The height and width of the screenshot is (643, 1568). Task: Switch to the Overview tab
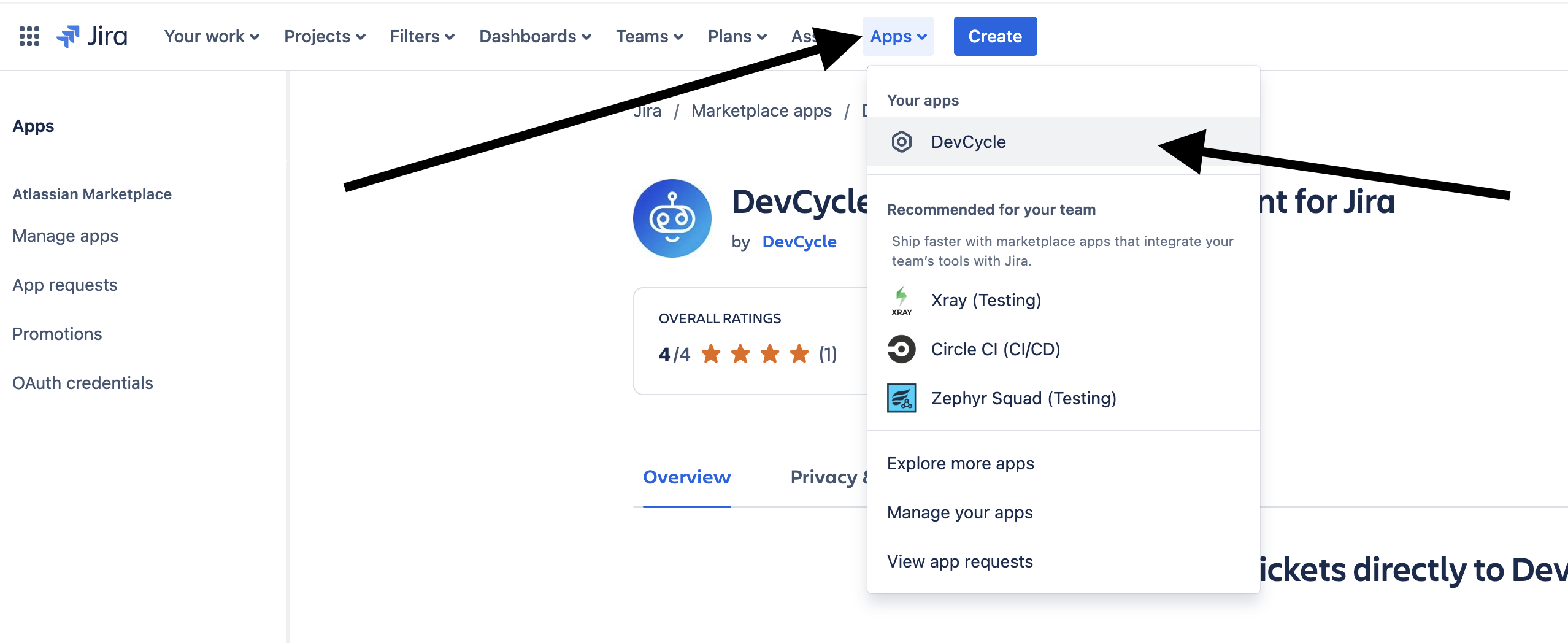point(686,477)
